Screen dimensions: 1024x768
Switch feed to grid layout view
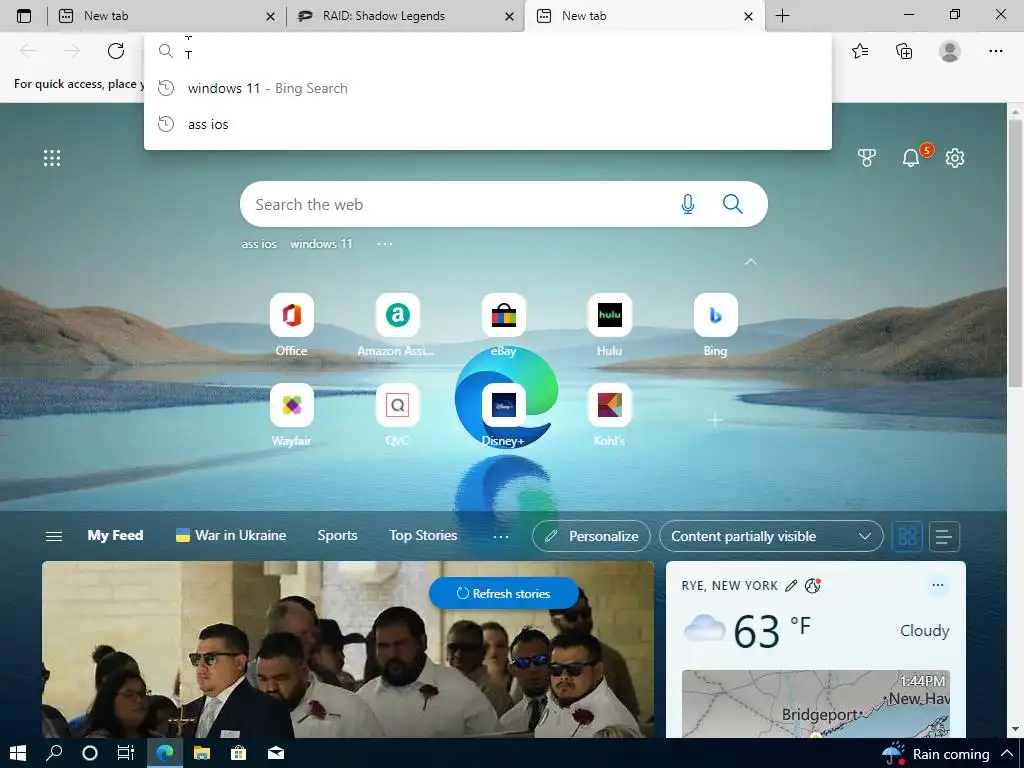pos(907,536)
